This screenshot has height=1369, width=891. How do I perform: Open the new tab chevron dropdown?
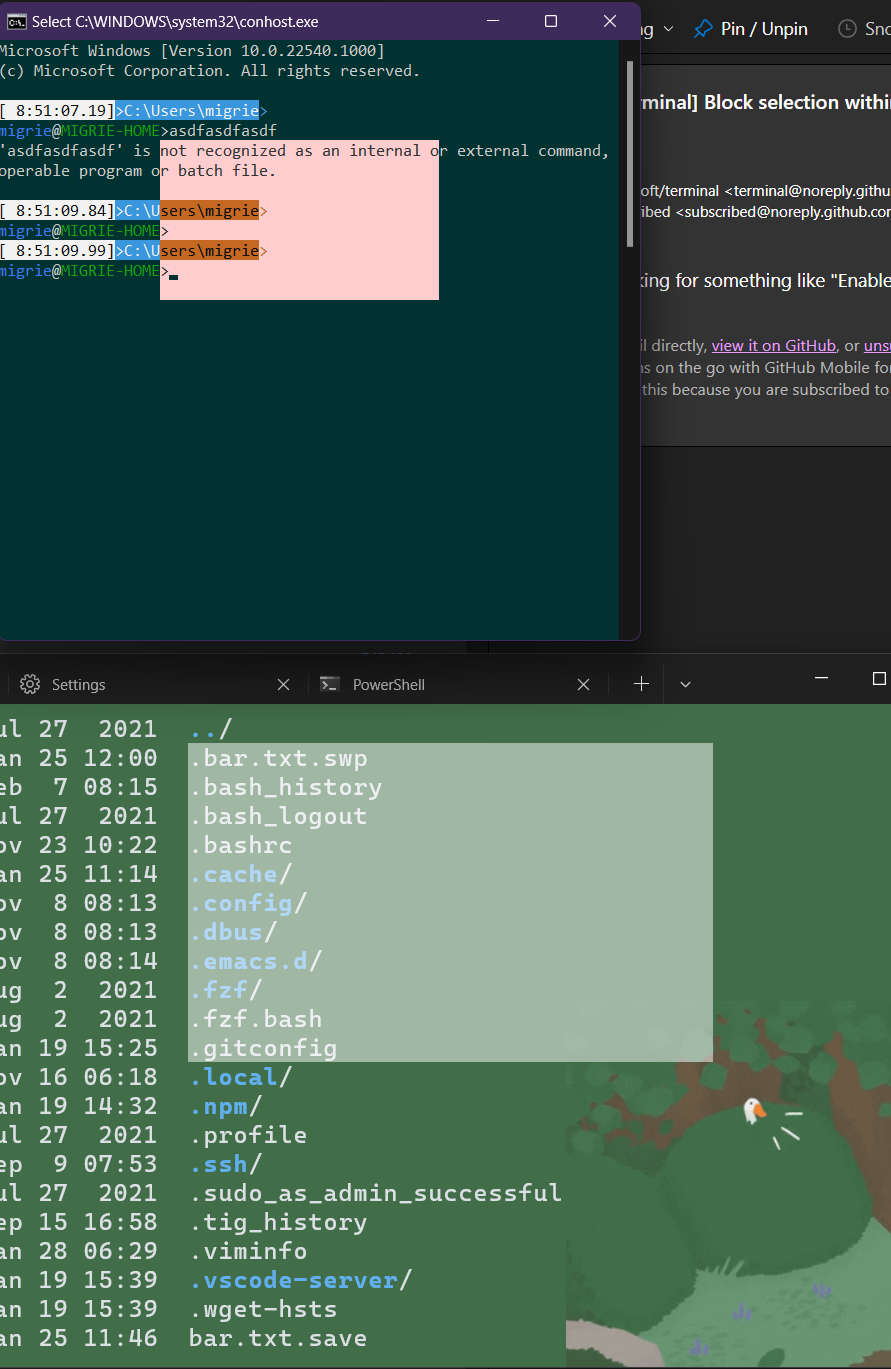pos(685,684)
